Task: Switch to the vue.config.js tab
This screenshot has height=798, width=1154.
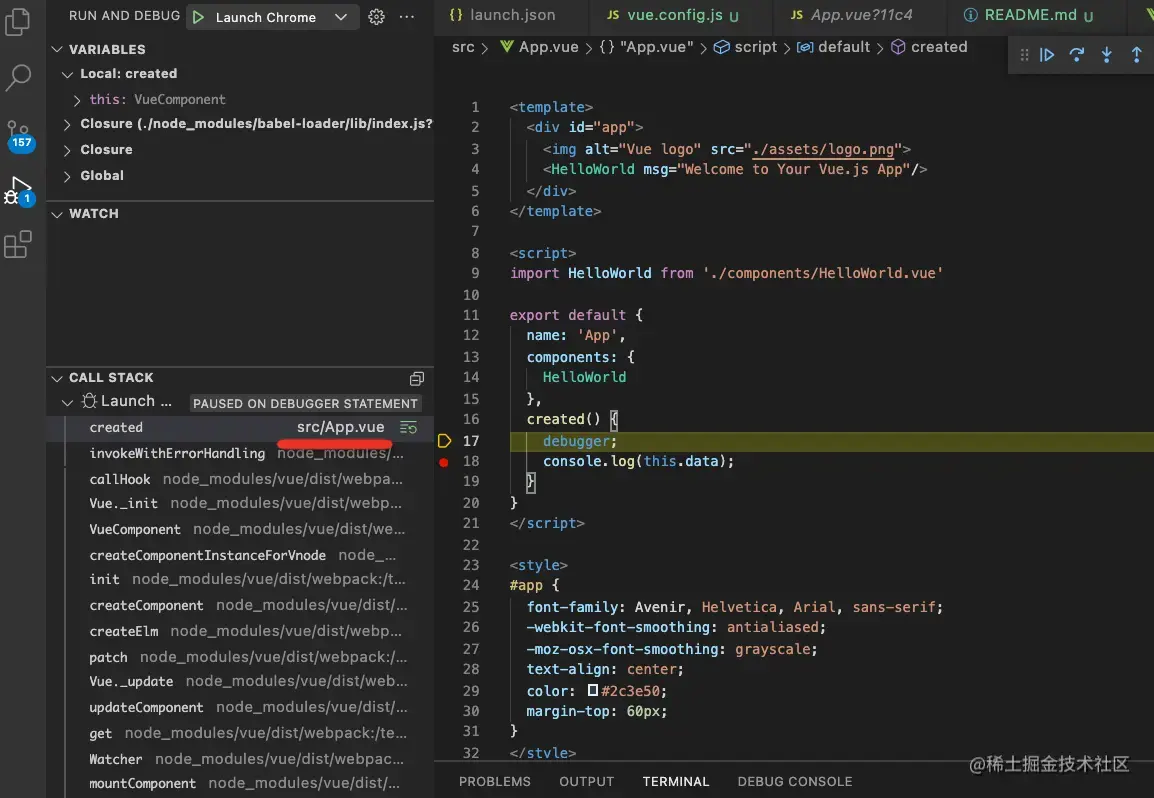Action: click(674, 15)
